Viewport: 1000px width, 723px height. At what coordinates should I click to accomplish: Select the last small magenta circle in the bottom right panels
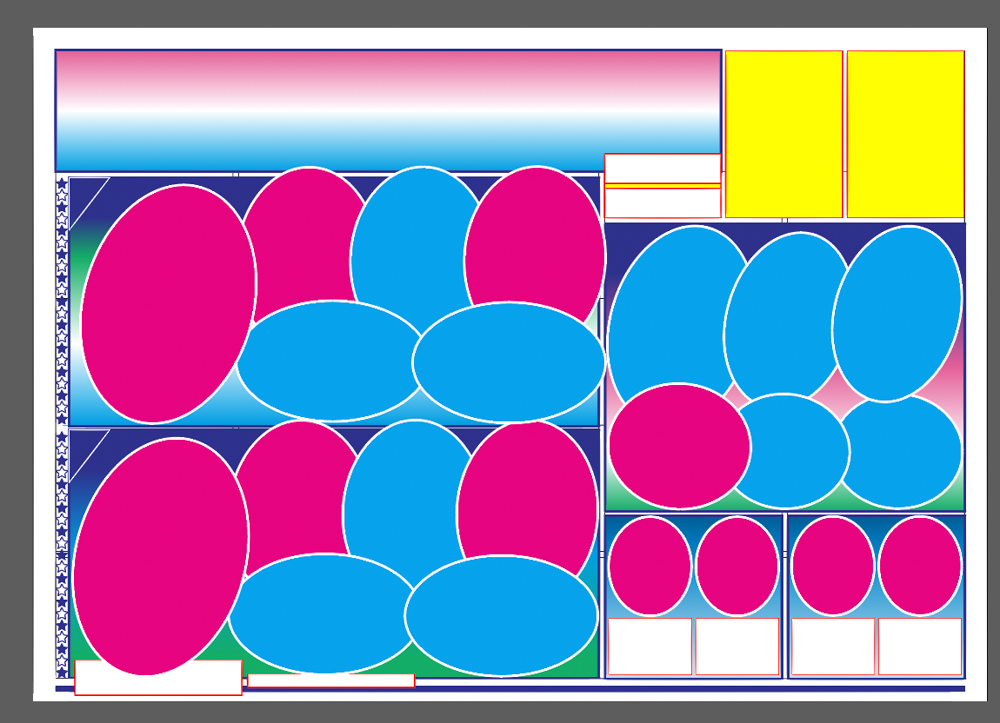[920, 566]
